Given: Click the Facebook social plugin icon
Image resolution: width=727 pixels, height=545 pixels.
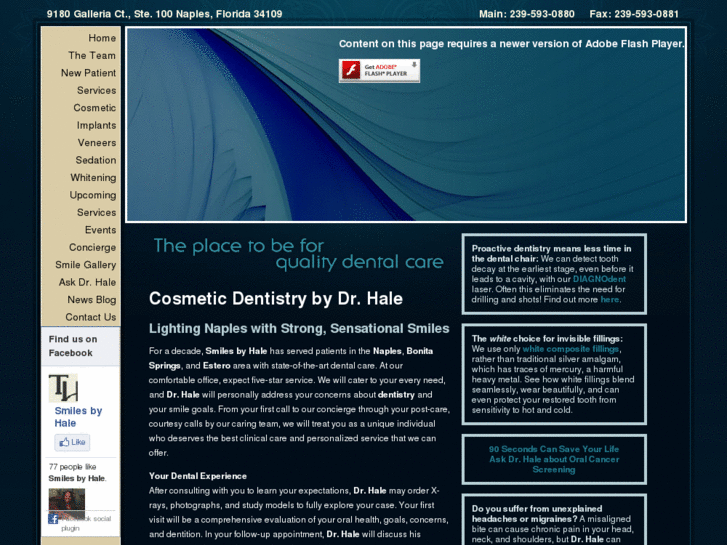Looking at the screenshot, I should tap(53, 519).
